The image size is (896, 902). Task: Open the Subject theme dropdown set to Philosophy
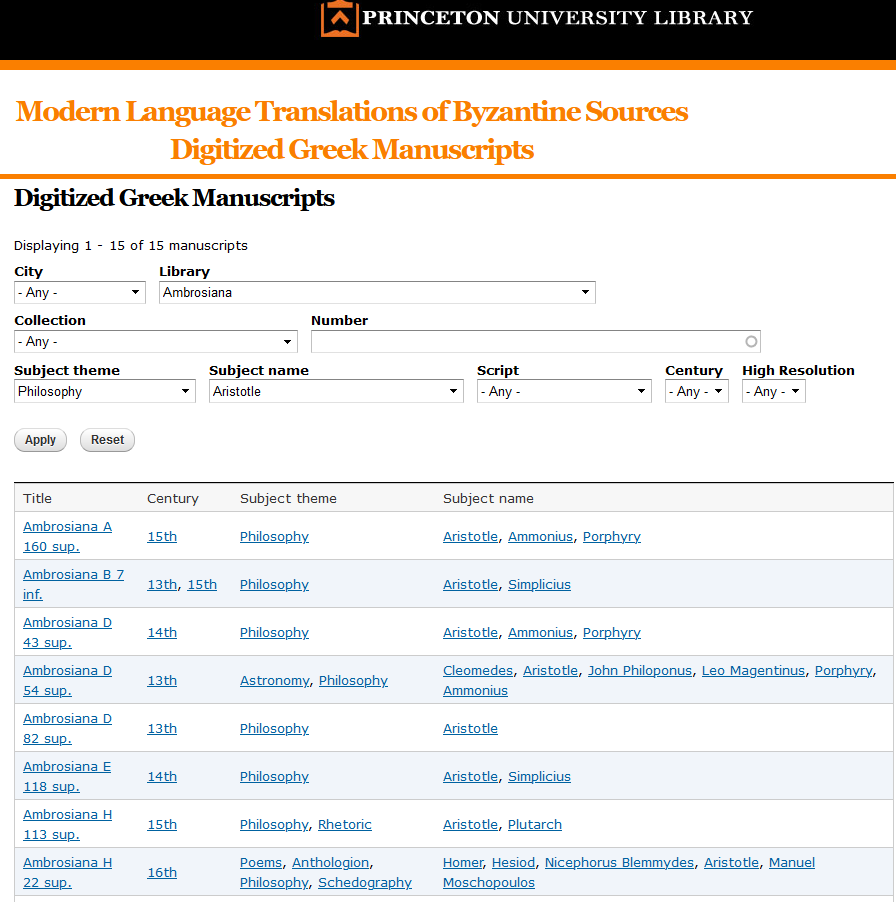point(105,391)
